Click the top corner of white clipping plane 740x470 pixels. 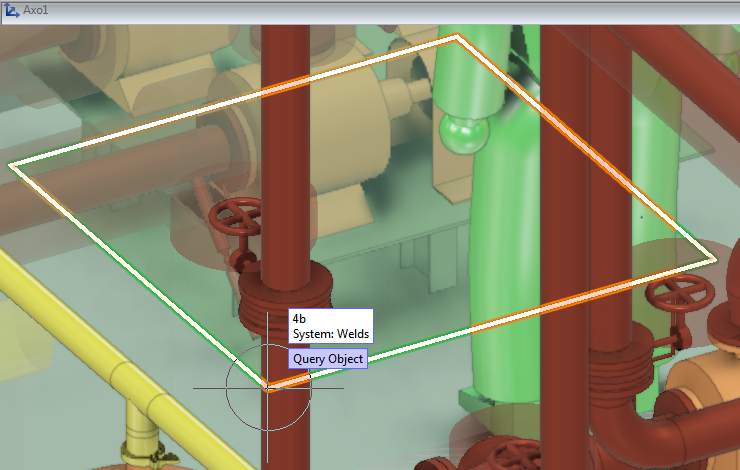458,37
